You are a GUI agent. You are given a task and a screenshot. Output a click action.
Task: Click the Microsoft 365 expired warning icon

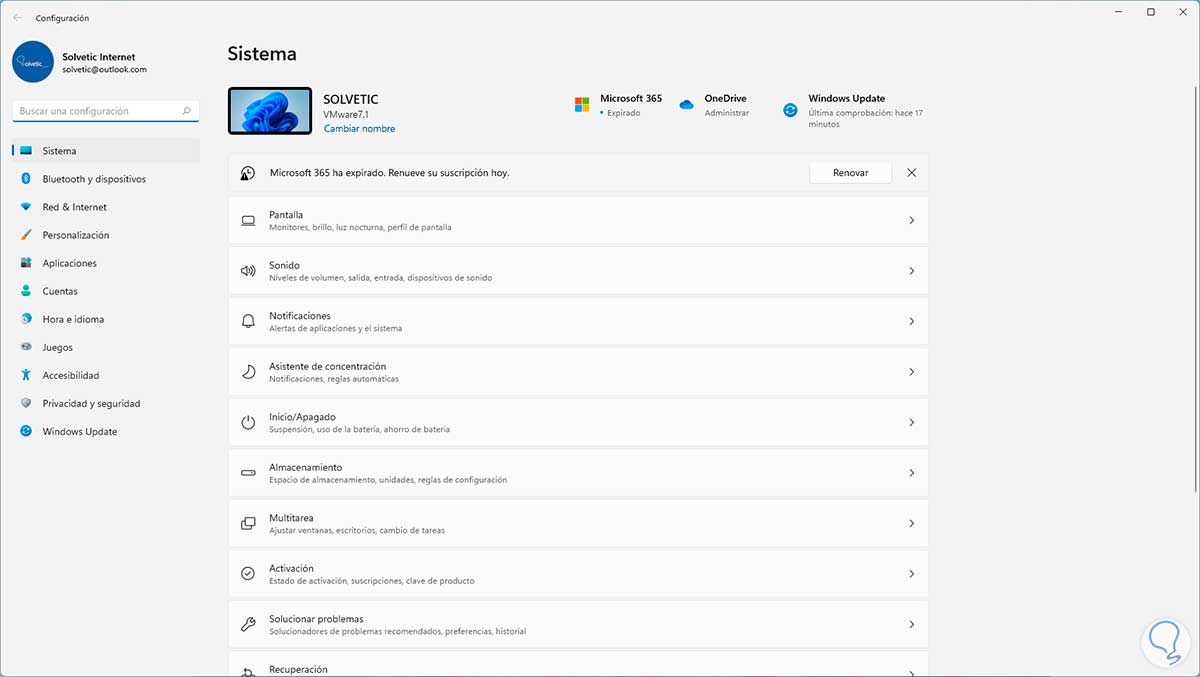[248, 173]
